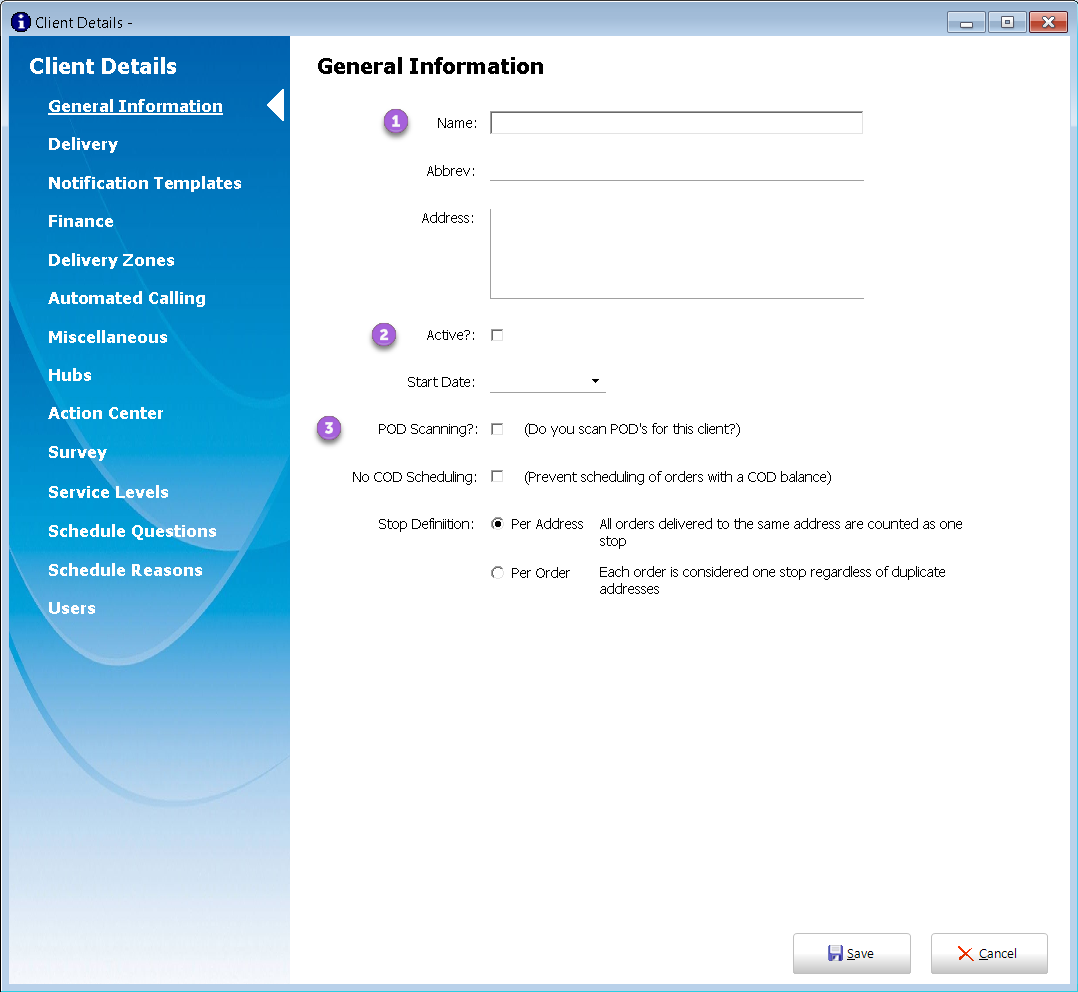Screen dimensions: 1078x992
Task: Click '(Prevent scheduling of orders with a COD balance)' text
Action: [678, 476]
